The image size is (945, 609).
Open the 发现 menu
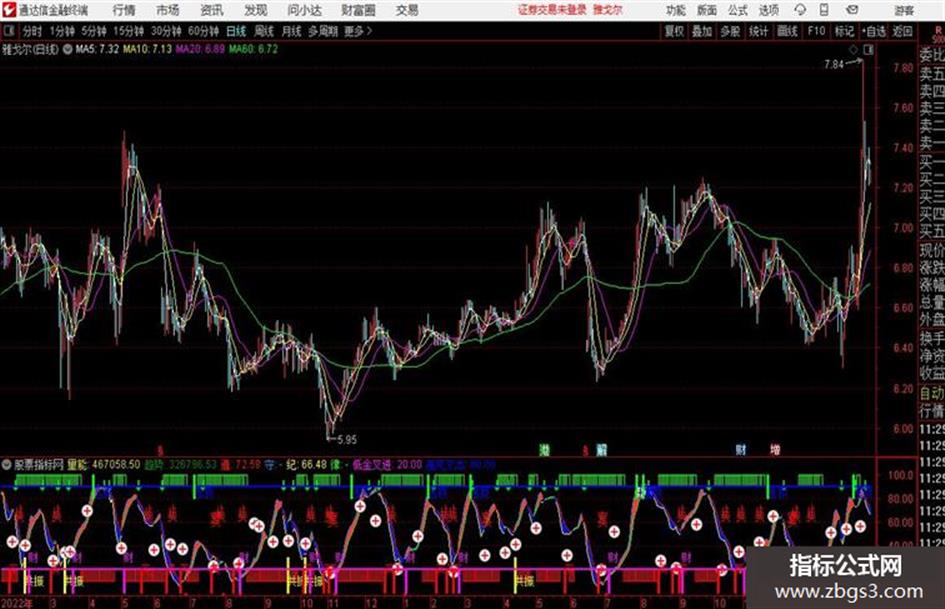pos(256,10)
